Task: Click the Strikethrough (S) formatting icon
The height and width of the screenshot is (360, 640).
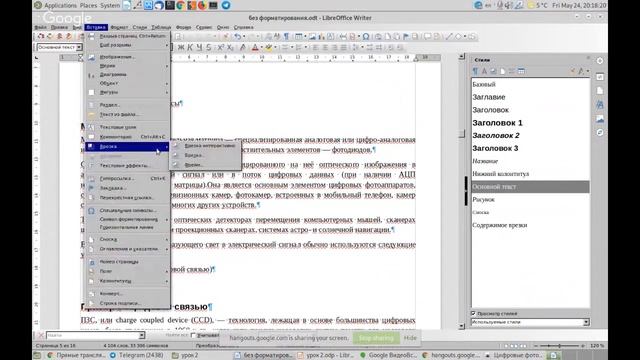Action: click(x=209, y=47)
